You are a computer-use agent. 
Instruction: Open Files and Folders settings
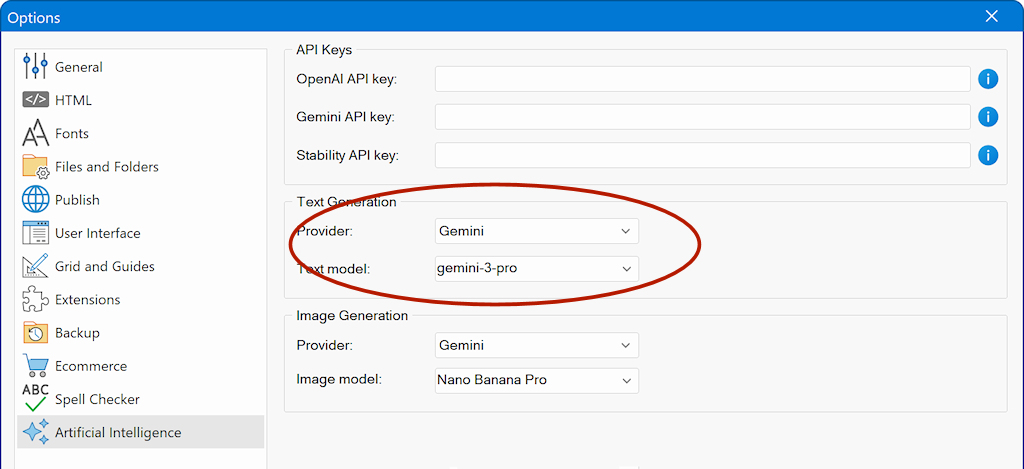(106, 167)
